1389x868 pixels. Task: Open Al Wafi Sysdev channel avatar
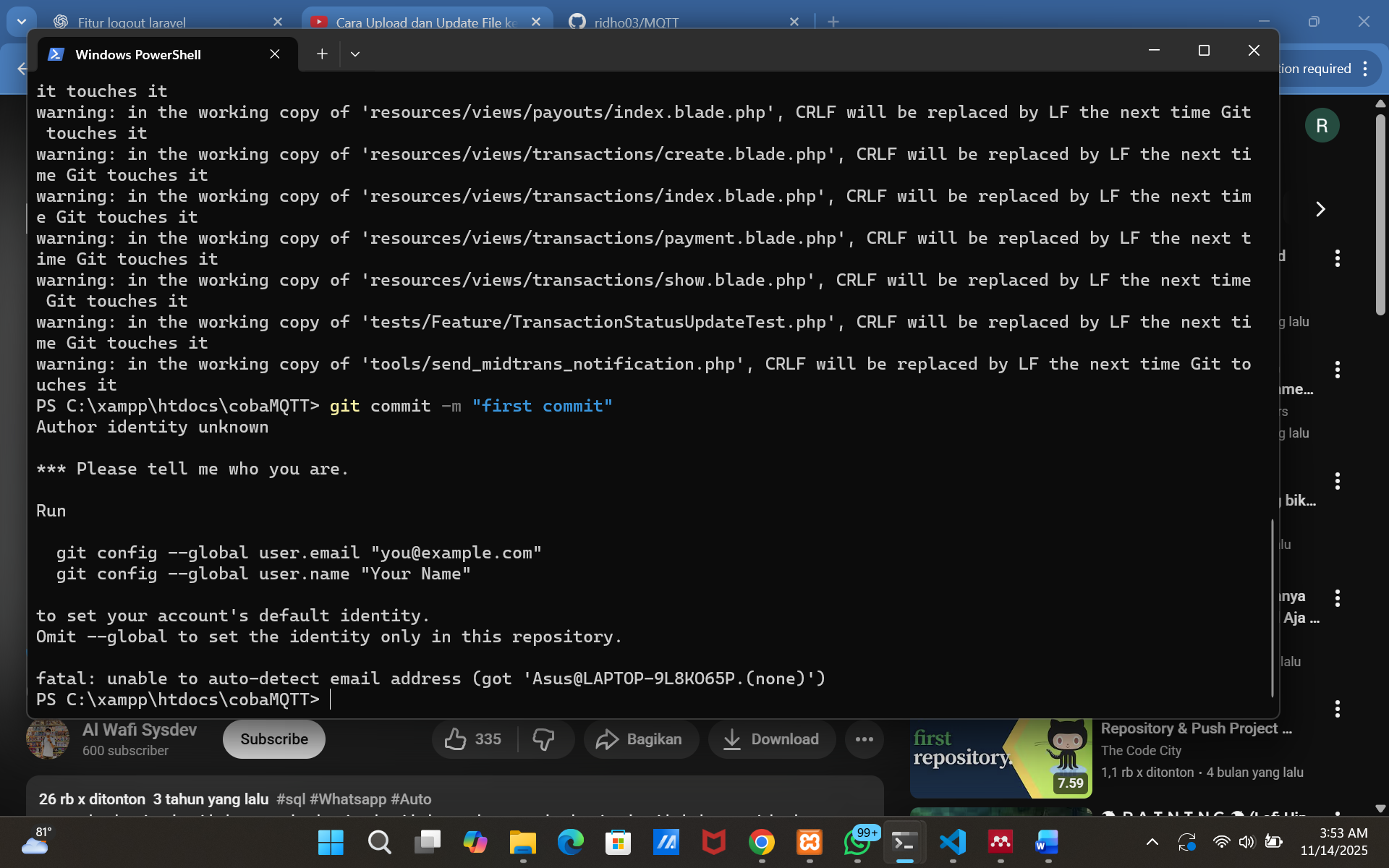[48, 739]
